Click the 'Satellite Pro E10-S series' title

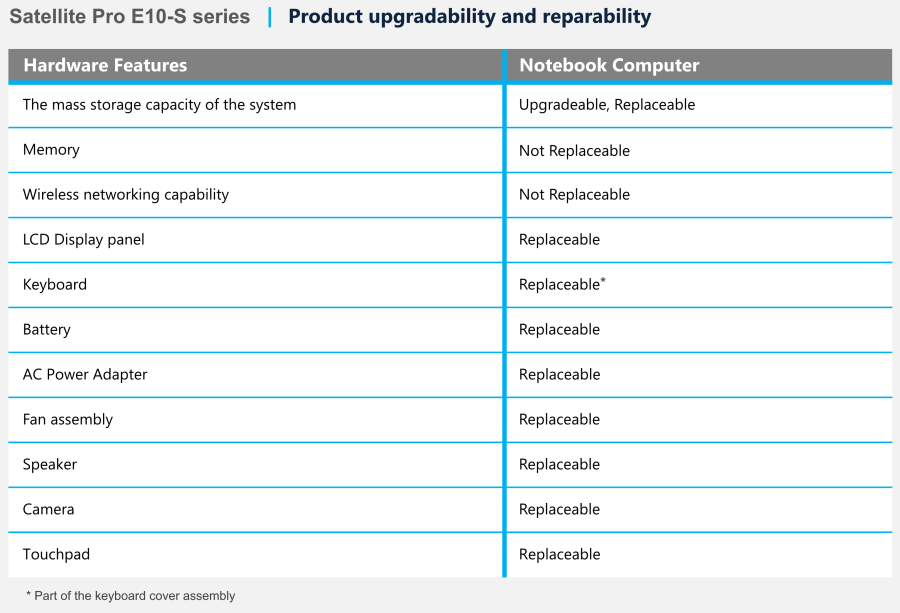(x=130, y=17)
